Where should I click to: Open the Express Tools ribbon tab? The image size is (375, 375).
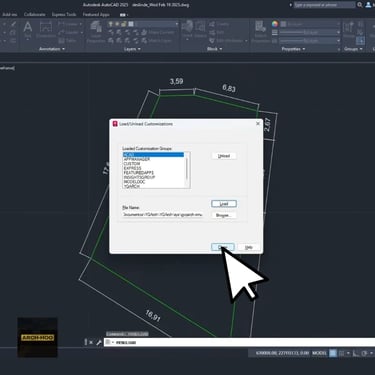pos(64,14)
